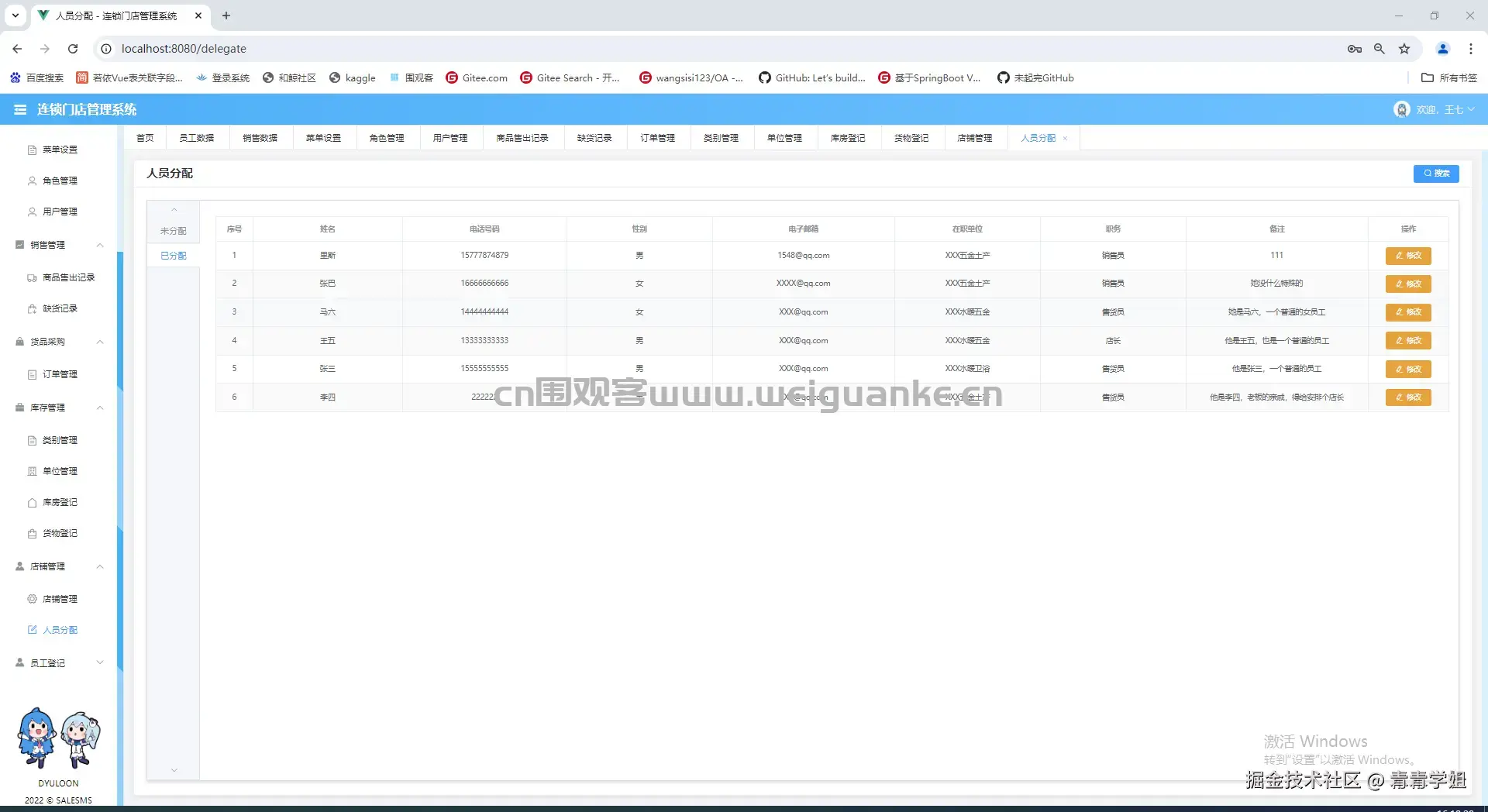Open the 货物登记 page tab
The height and width of the screenshot is (812, 1488).
tap(911, 138)
